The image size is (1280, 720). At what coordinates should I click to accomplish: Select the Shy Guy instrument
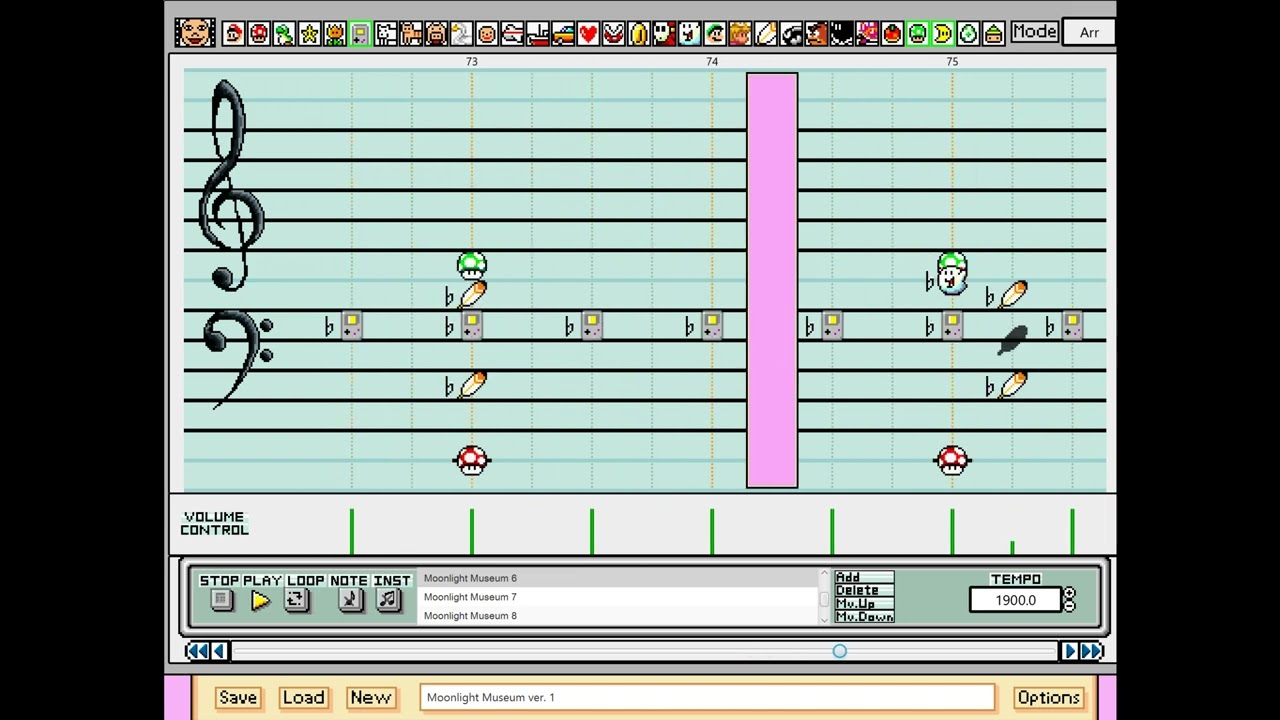point(664,34)
